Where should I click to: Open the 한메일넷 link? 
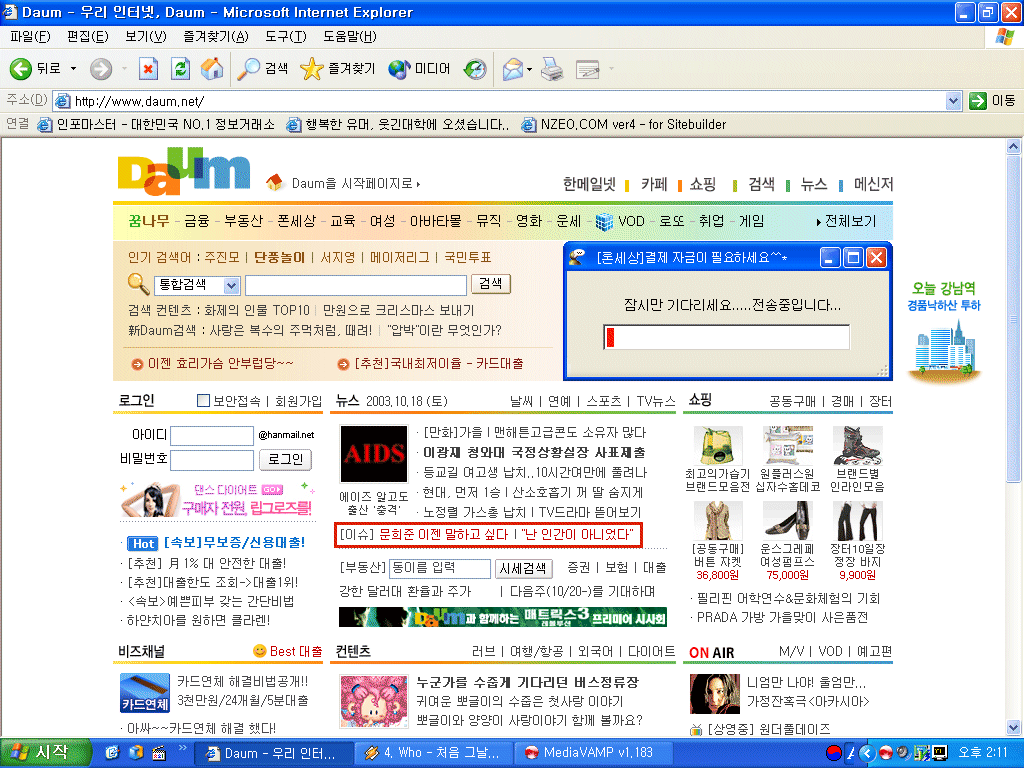(x=589, y=184)
